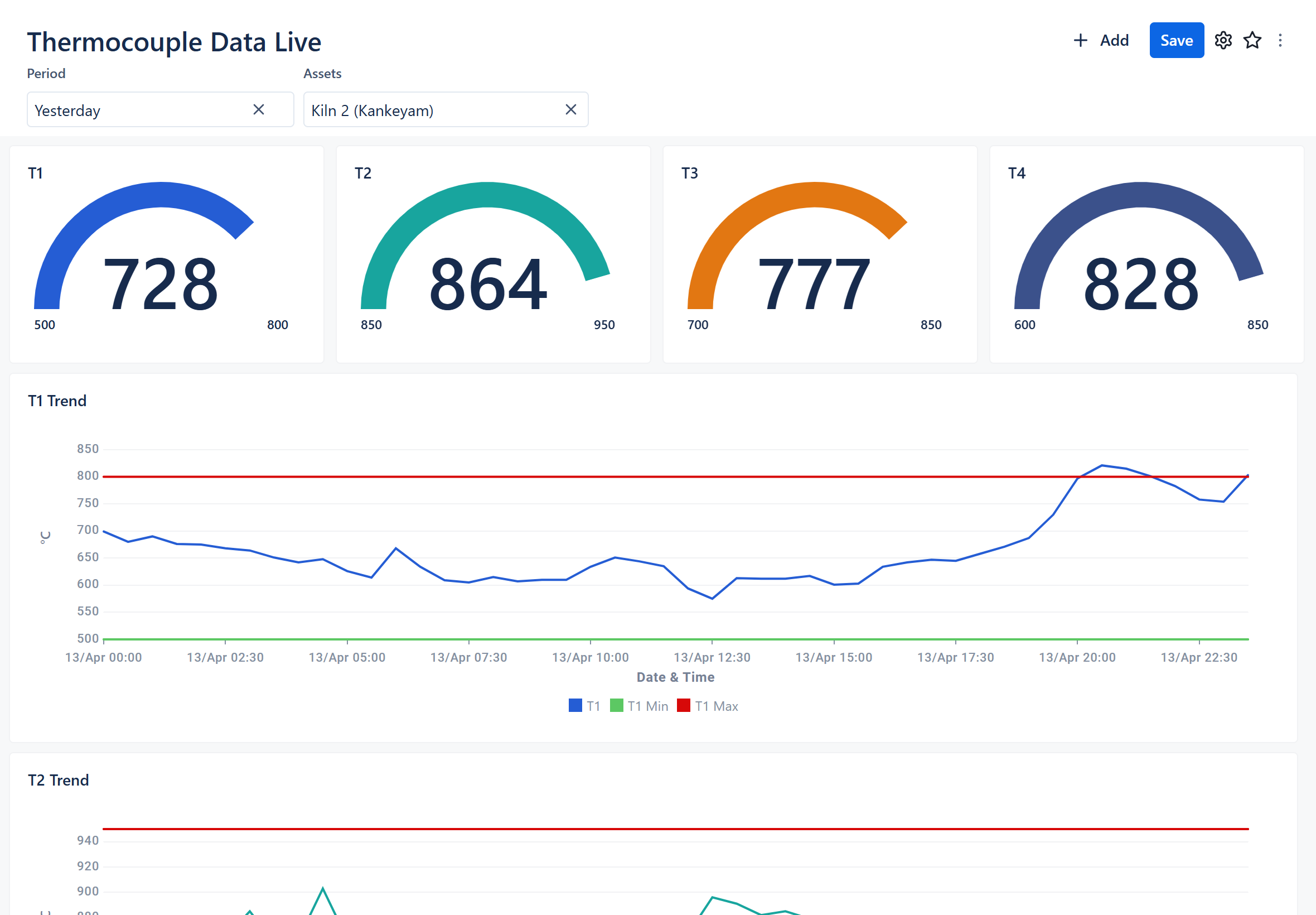
Task: Toggle T1 series in chart legend
Action: (593, 706)
